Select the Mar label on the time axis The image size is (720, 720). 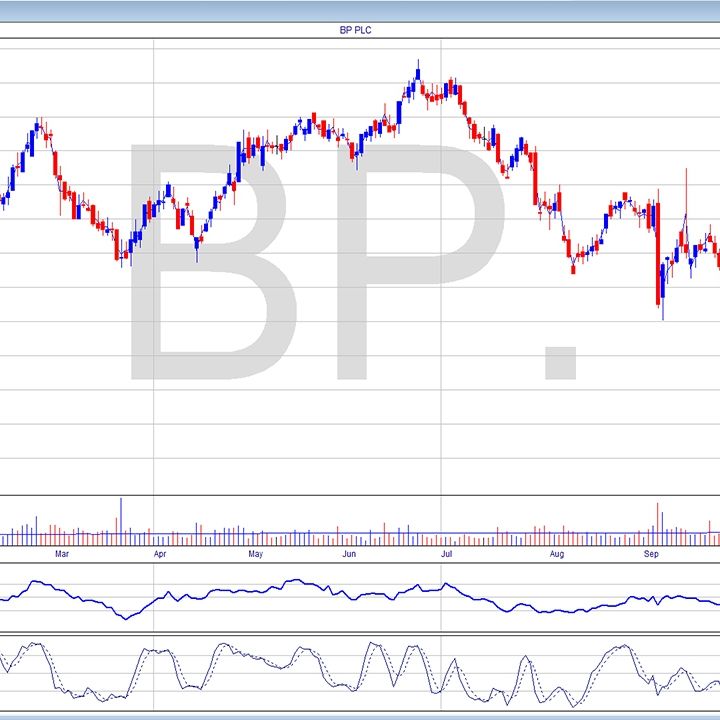pos(62,553)
